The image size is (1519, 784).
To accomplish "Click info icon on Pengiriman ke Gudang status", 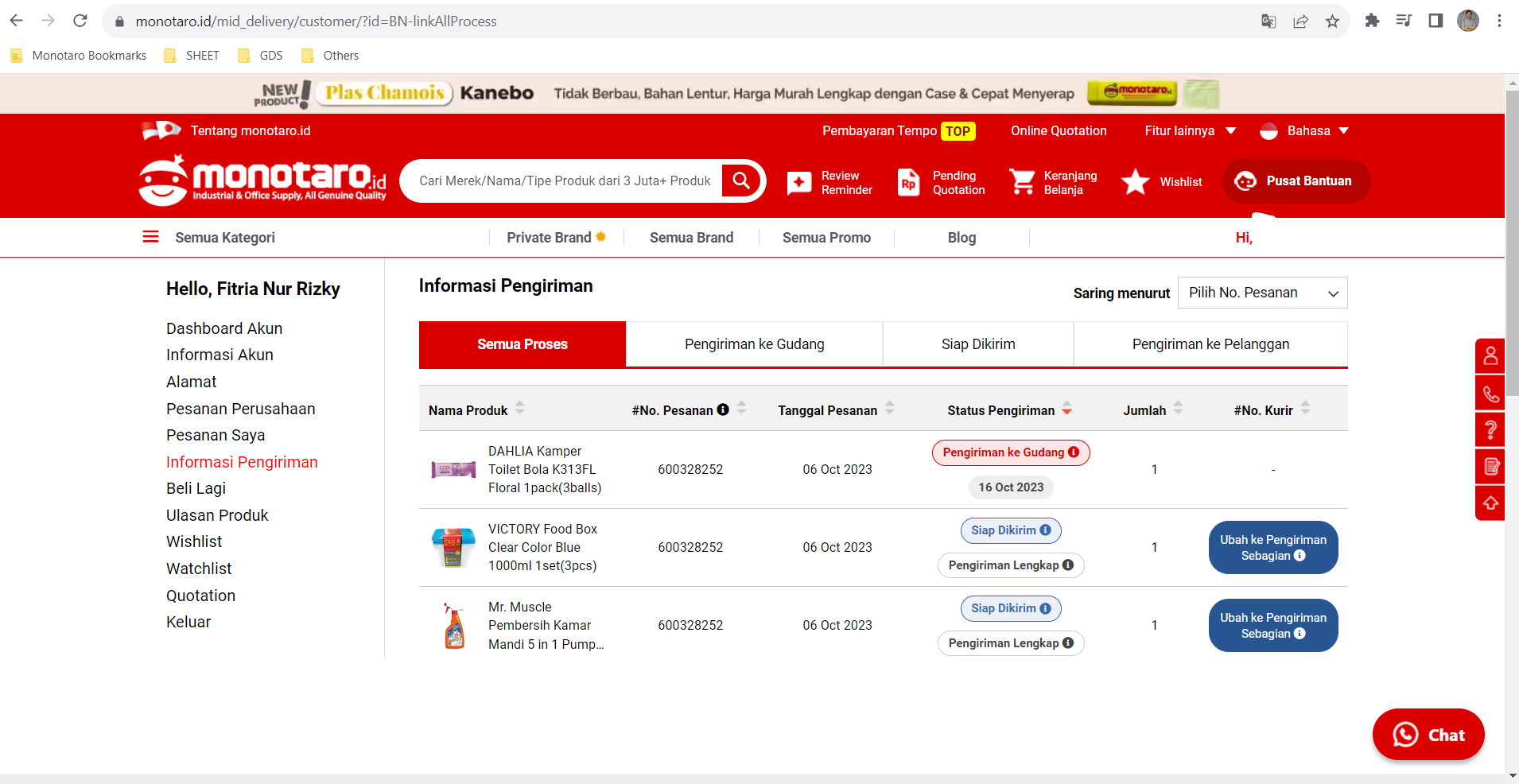I will tap(1074, 452).
